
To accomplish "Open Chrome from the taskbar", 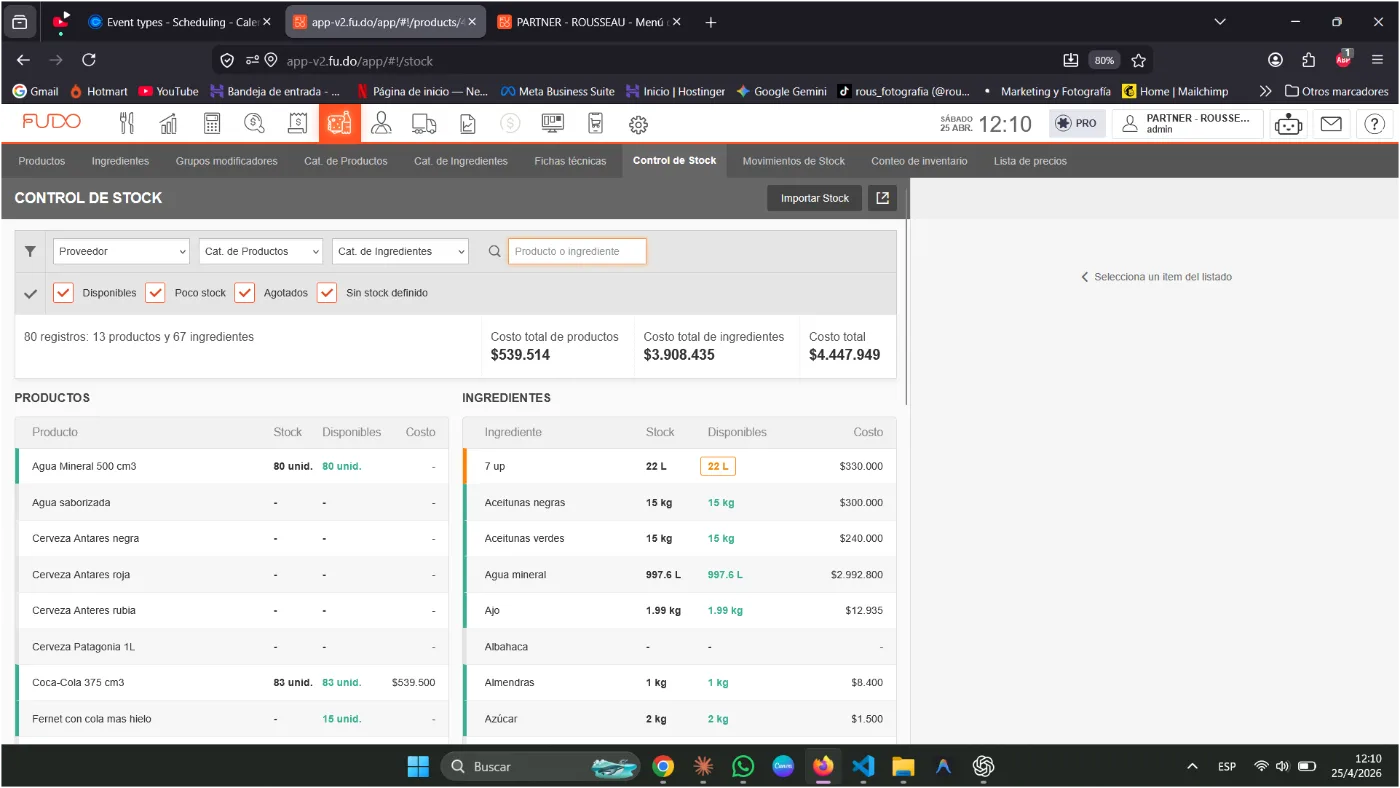I will coord(663,766).
